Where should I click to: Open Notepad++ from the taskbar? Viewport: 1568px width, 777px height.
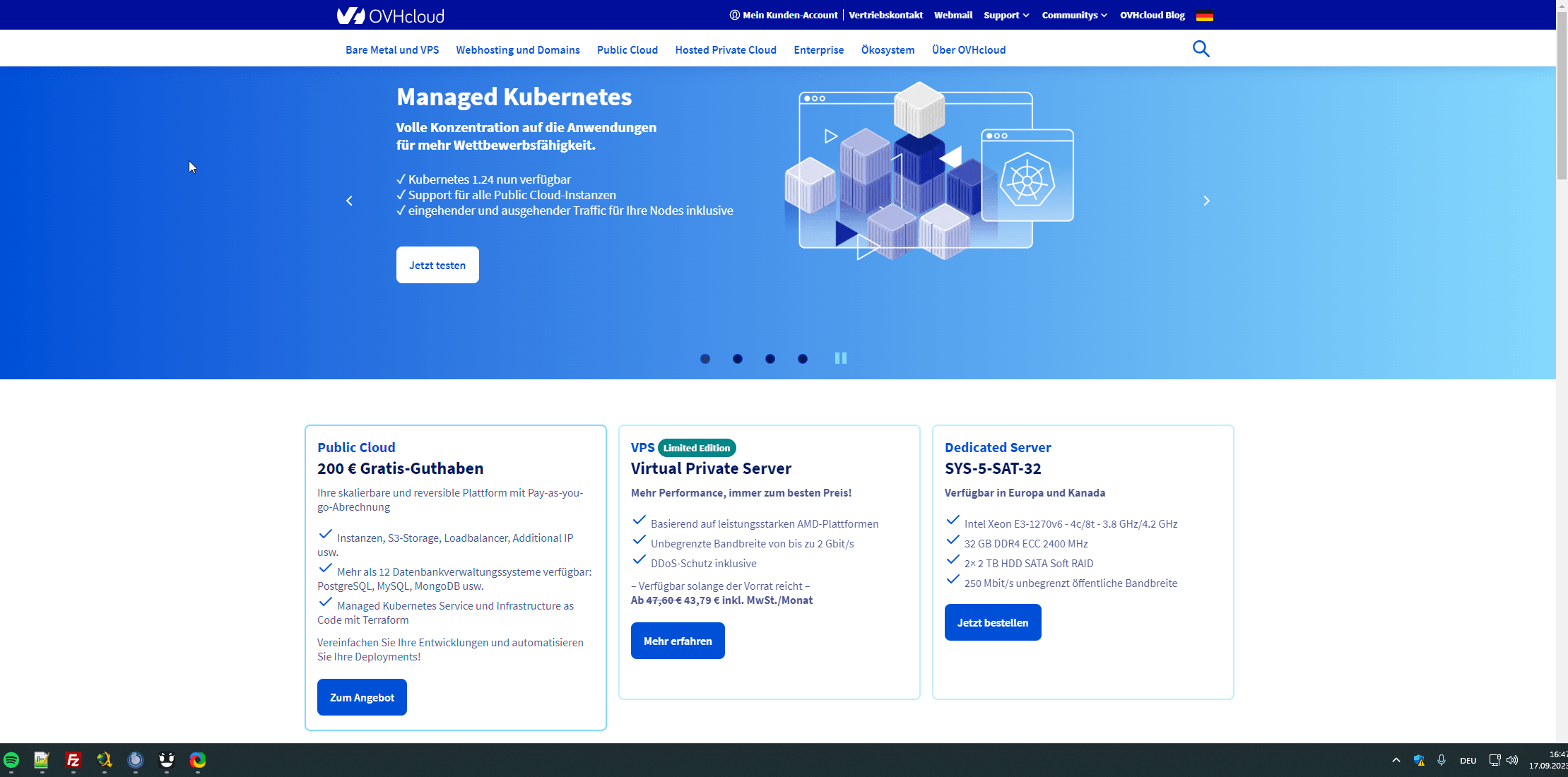pos(42,760)
